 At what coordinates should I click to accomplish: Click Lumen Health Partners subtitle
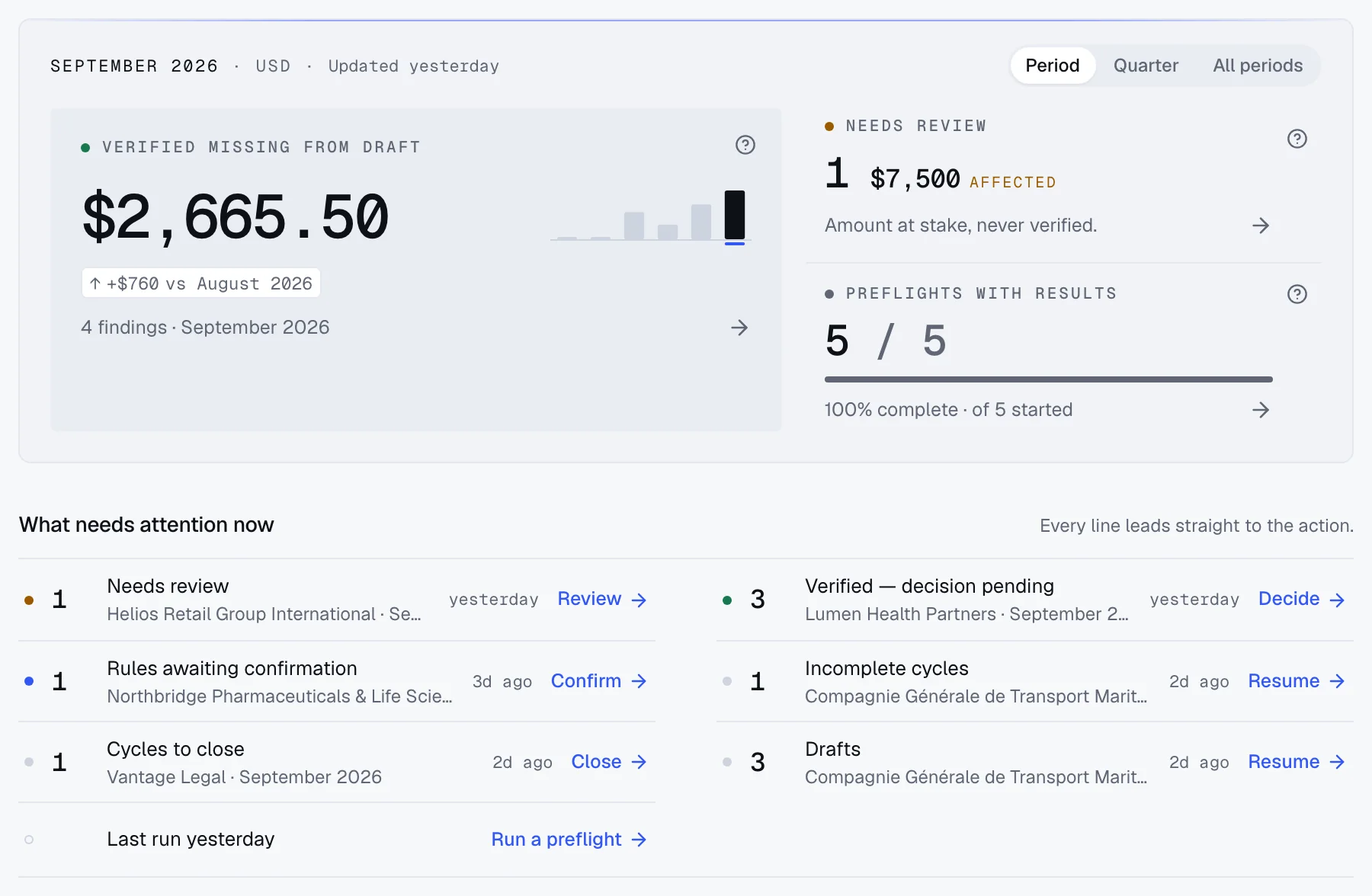point(966,614)
